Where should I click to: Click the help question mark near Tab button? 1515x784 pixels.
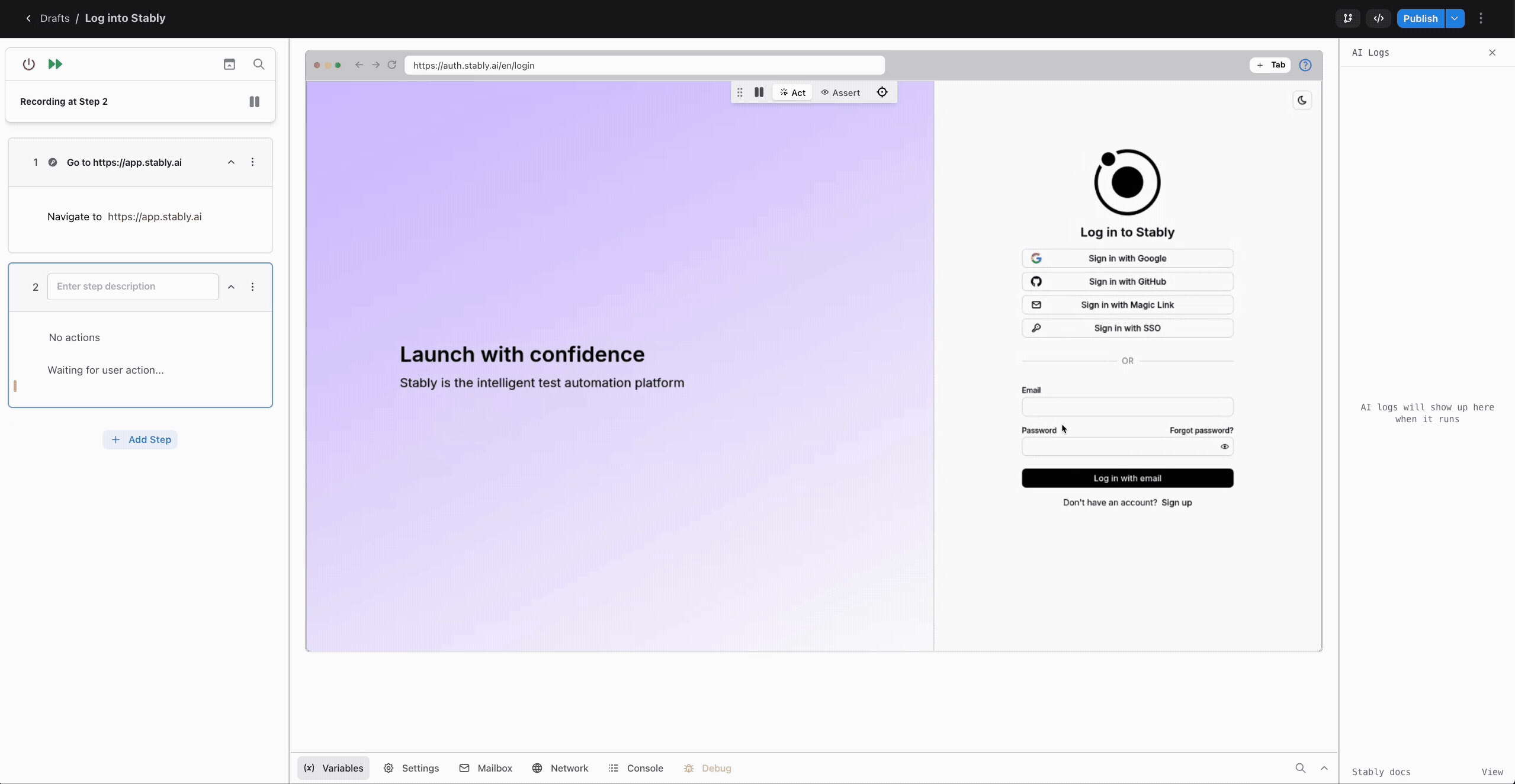pos(1305,65)
